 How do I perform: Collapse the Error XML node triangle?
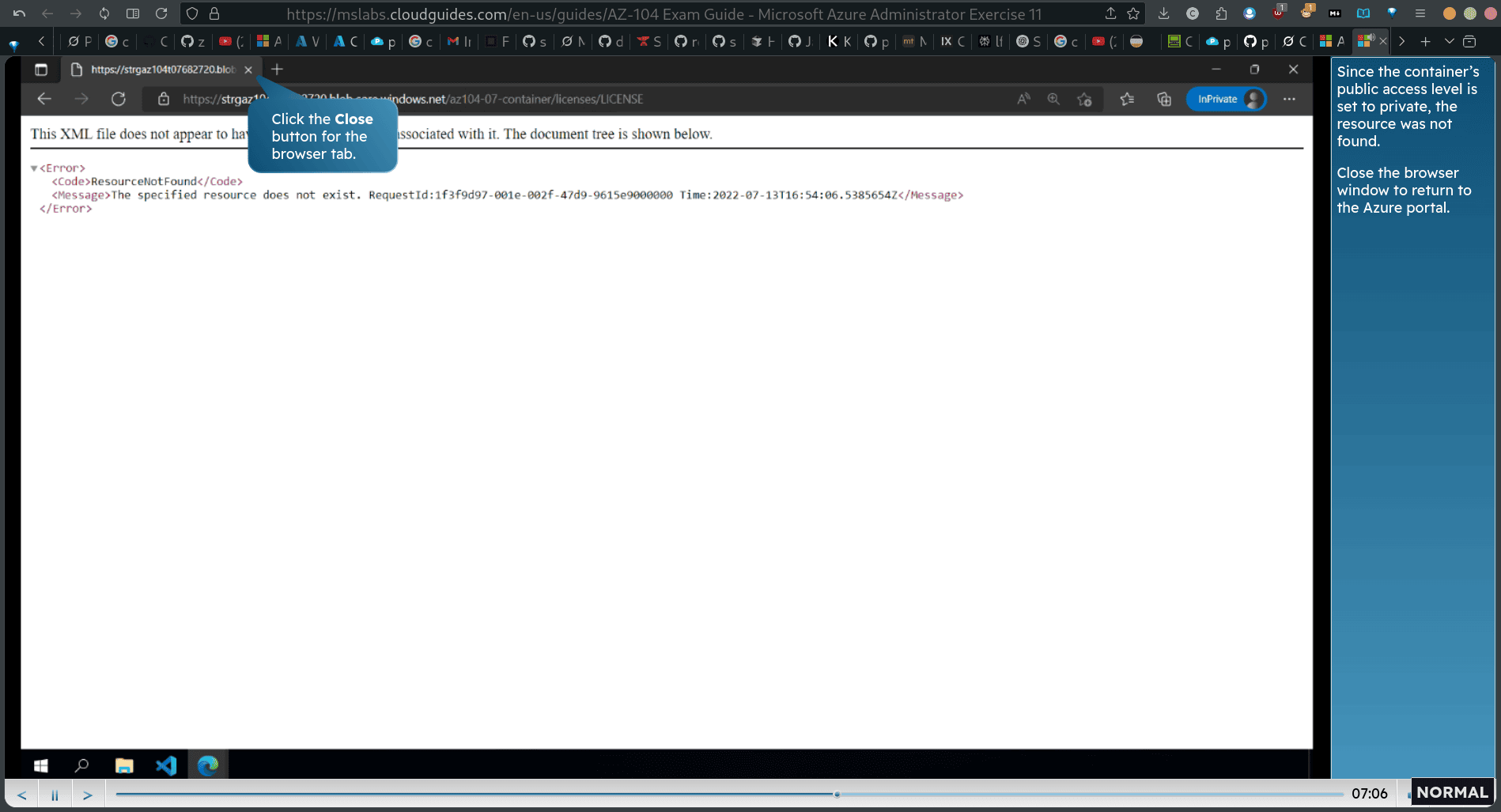pyautogui.click(x=34, y=168)
